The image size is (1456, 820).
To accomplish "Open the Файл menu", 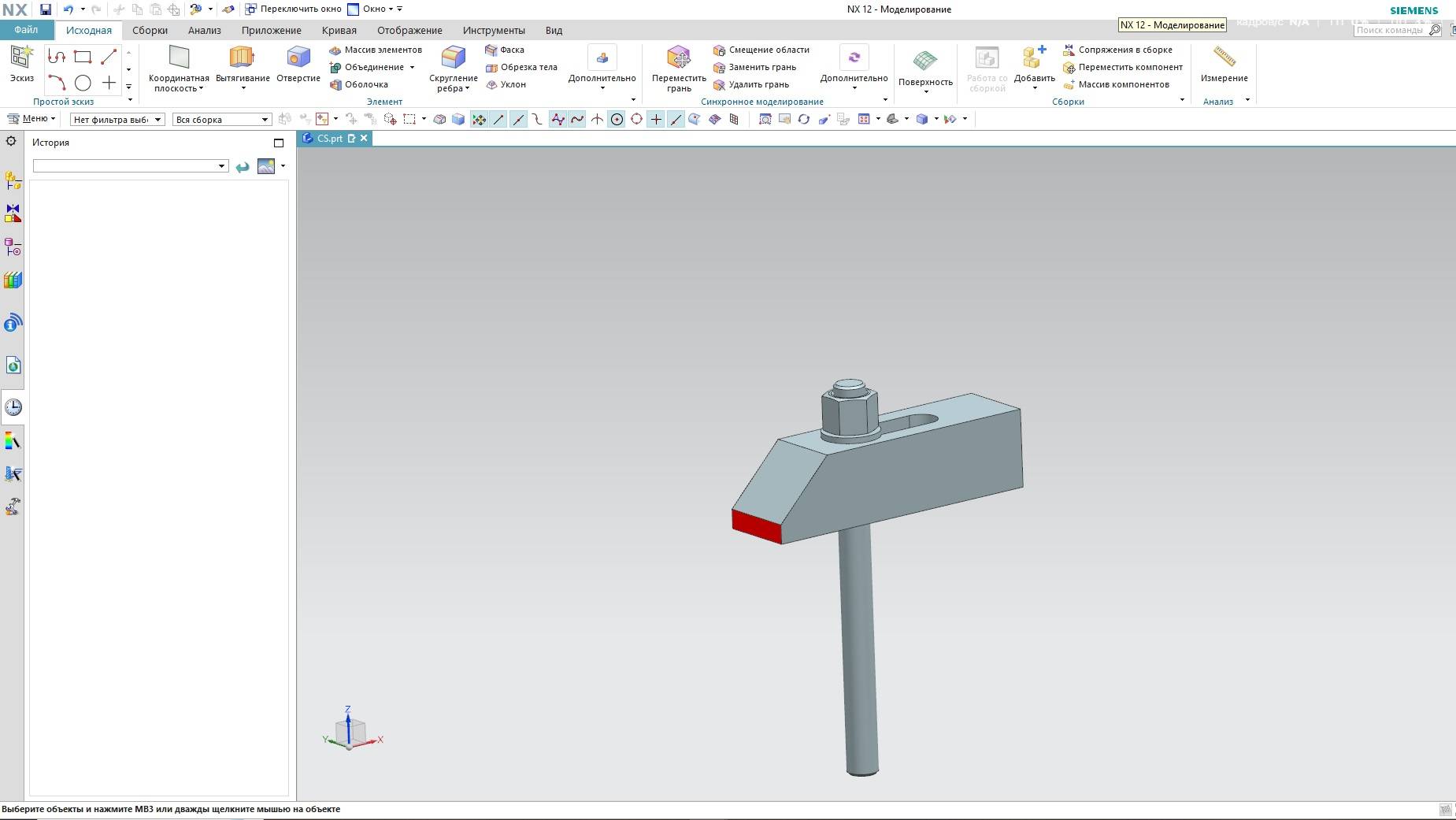I will click(x=26, y=30).
